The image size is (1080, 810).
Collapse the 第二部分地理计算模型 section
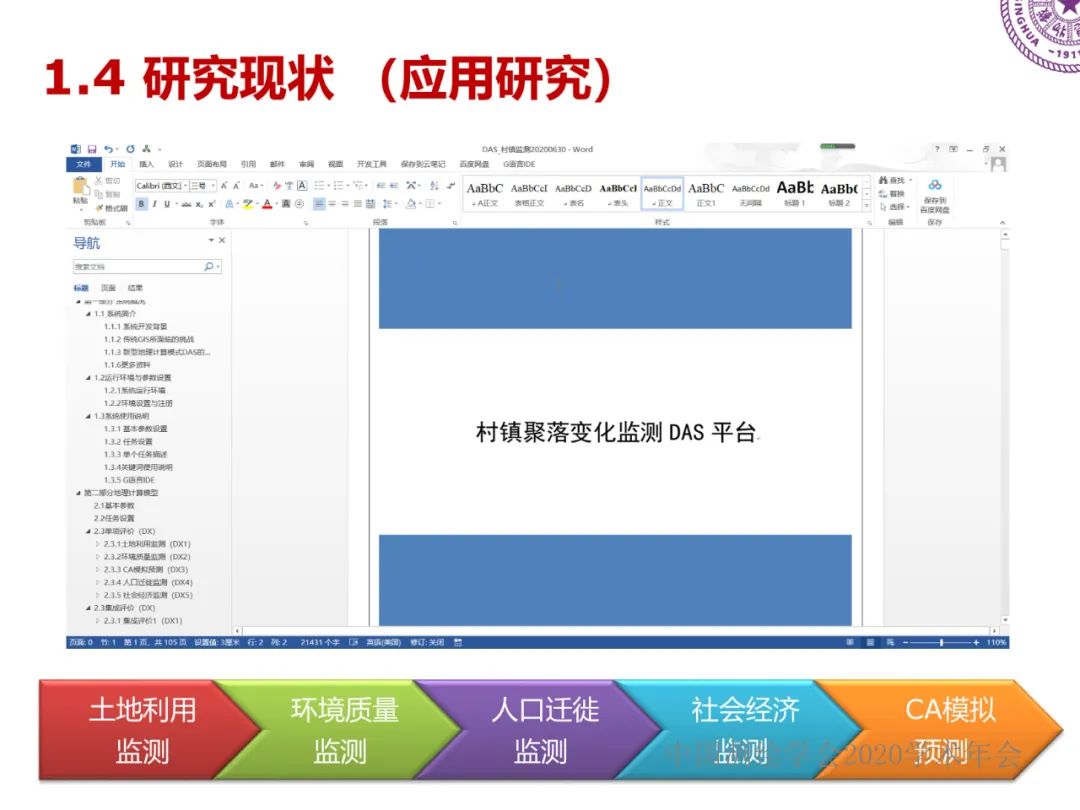click(78, 492)
